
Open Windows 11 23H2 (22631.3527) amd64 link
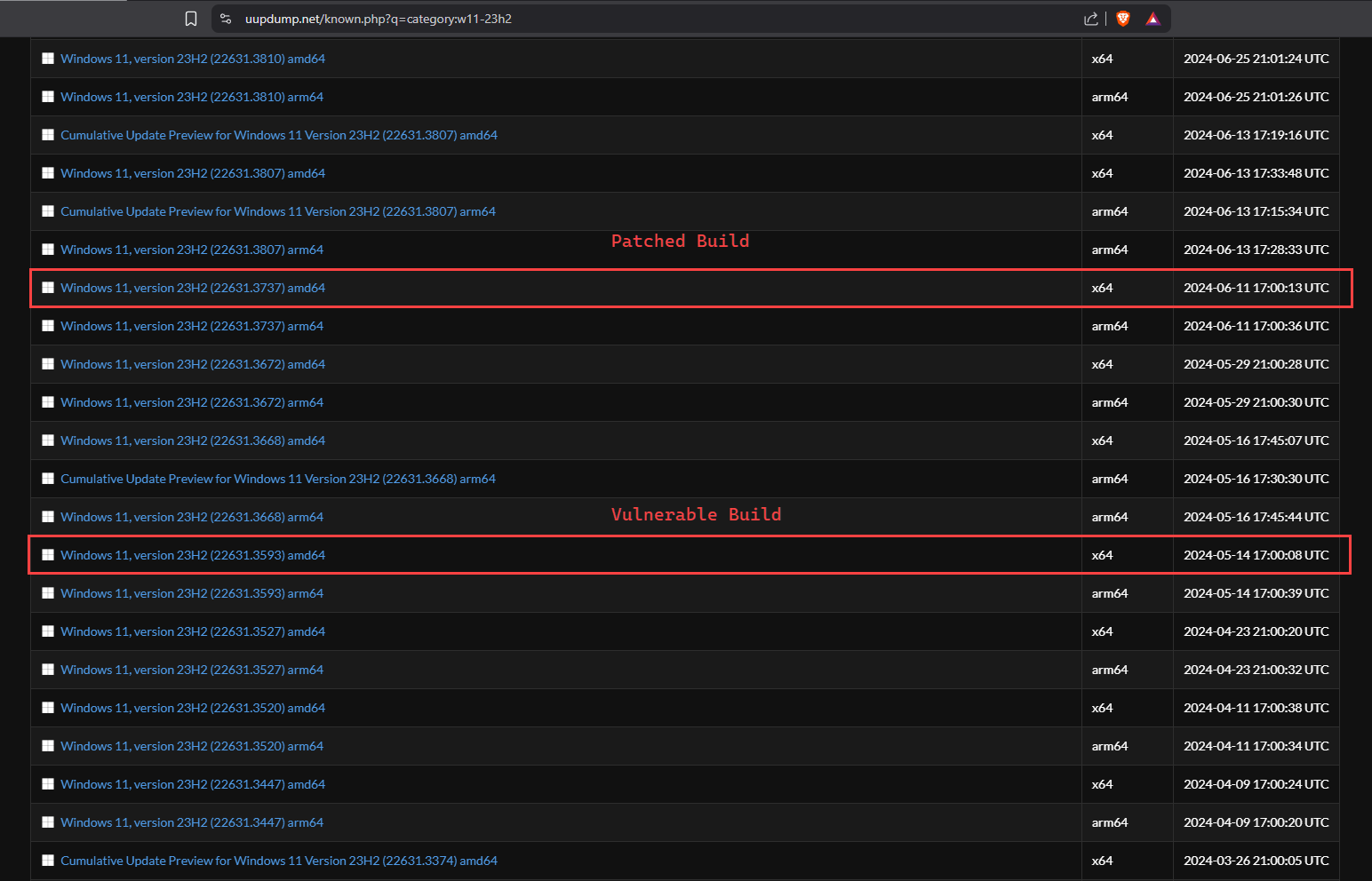coord(193,631)
